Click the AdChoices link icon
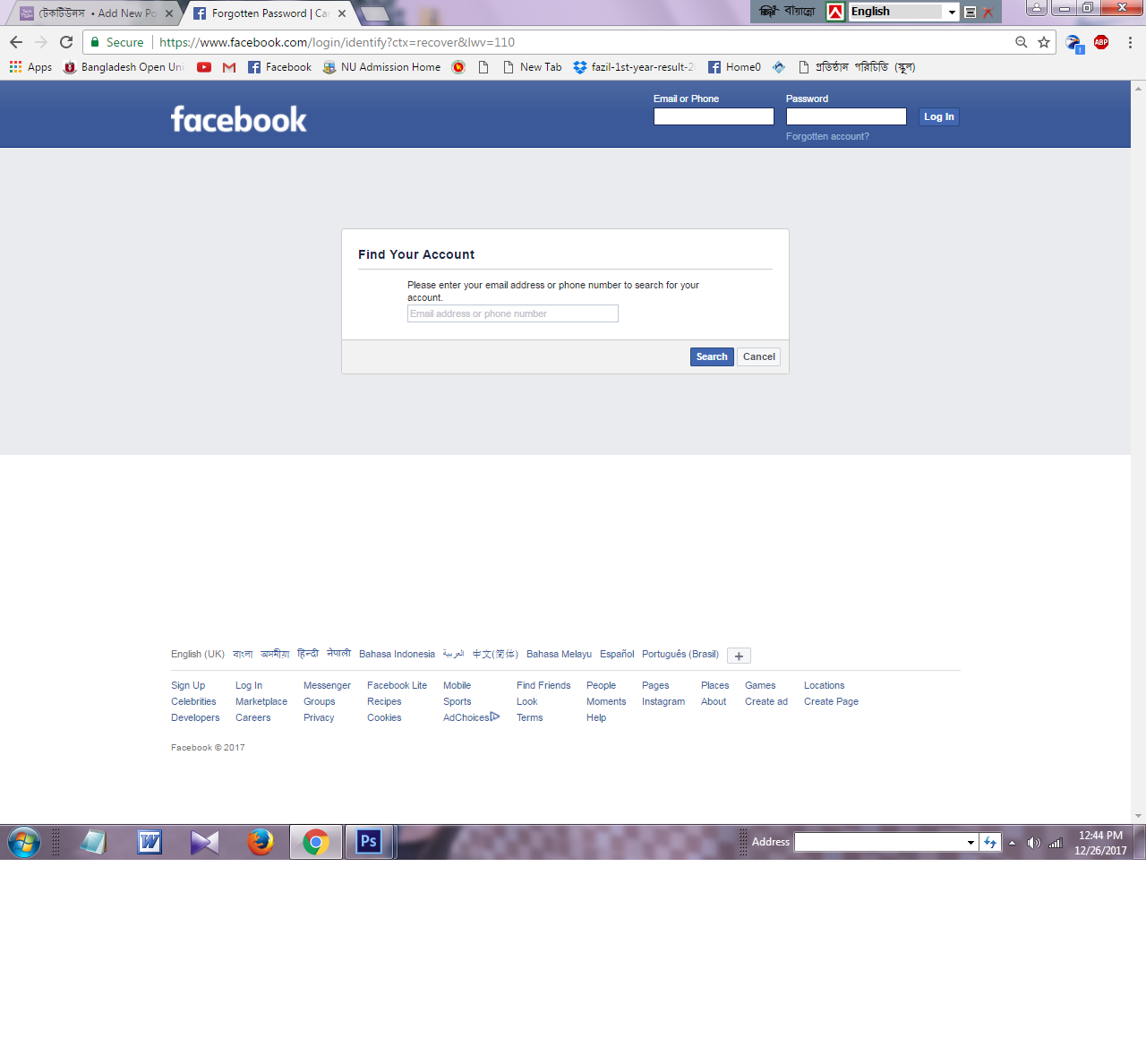This screenshot has height=1064, width=1146. (495, 716)
